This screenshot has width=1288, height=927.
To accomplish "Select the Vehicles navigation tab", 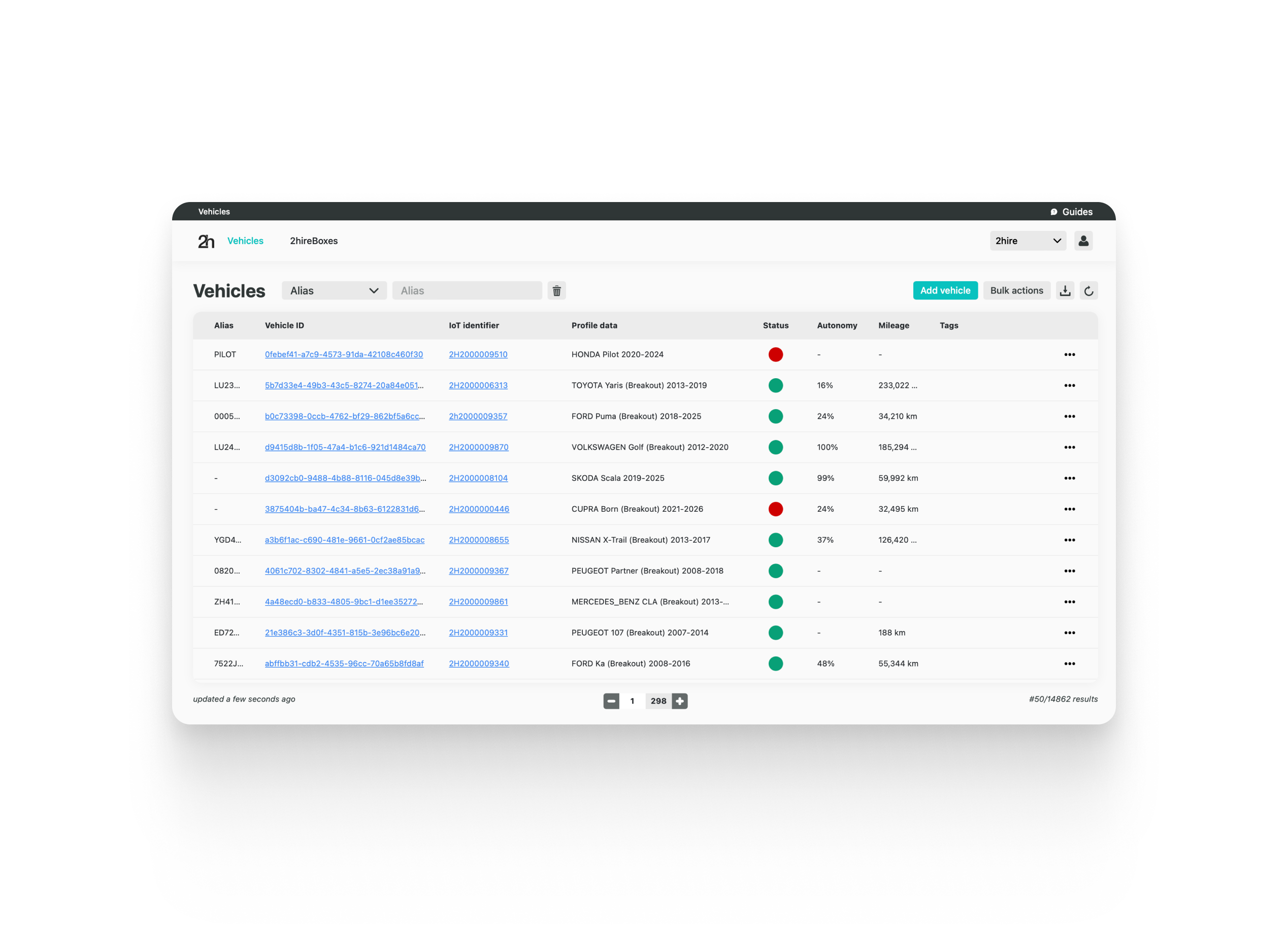I will click(245, 241).
